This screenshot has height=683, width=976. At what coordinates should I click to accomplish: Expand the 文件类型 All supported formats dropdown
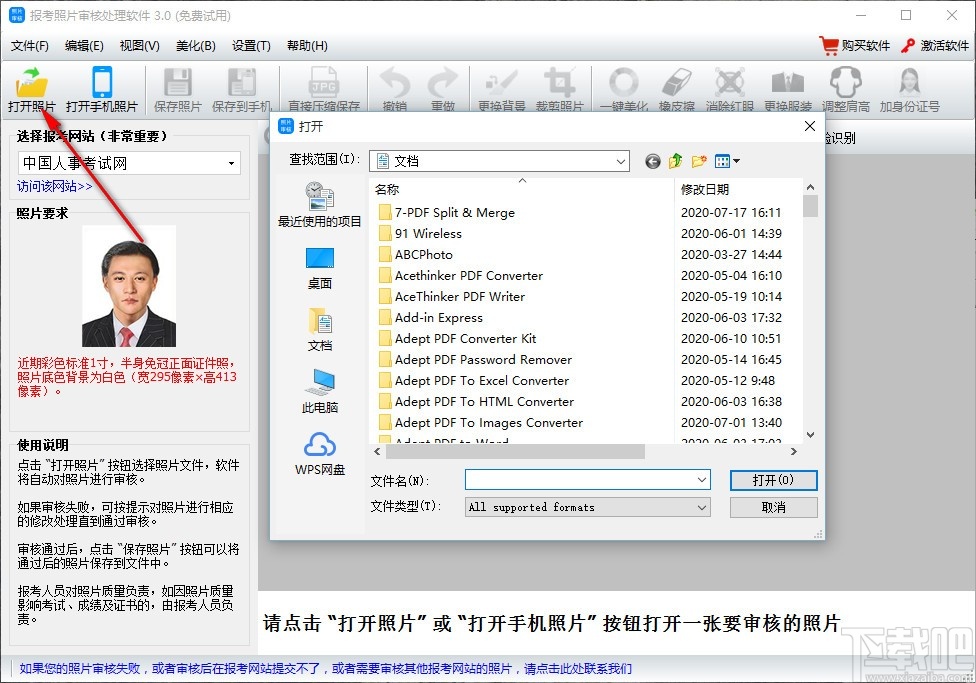(702, 507)
